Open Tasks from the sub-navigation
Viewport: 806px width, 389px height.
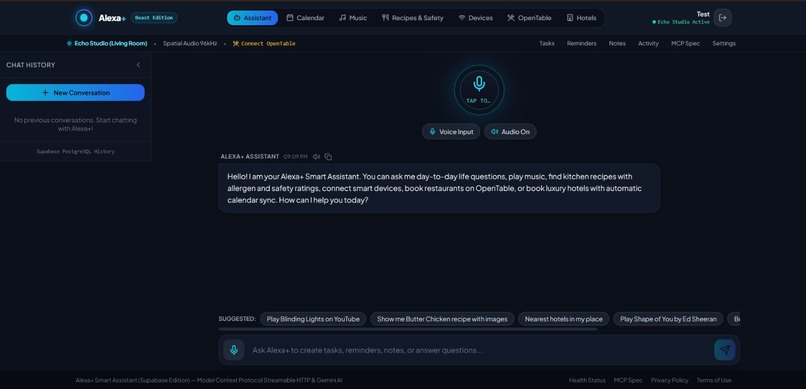point(547,44)
